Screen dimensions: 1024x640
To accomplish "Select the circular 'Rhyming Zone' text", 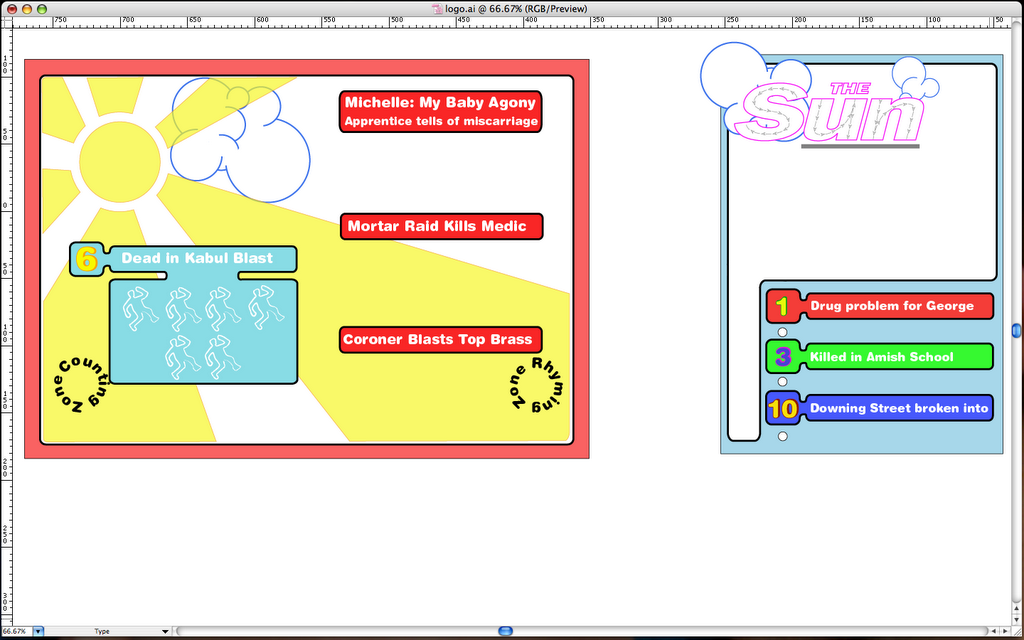I will (537, 385).
